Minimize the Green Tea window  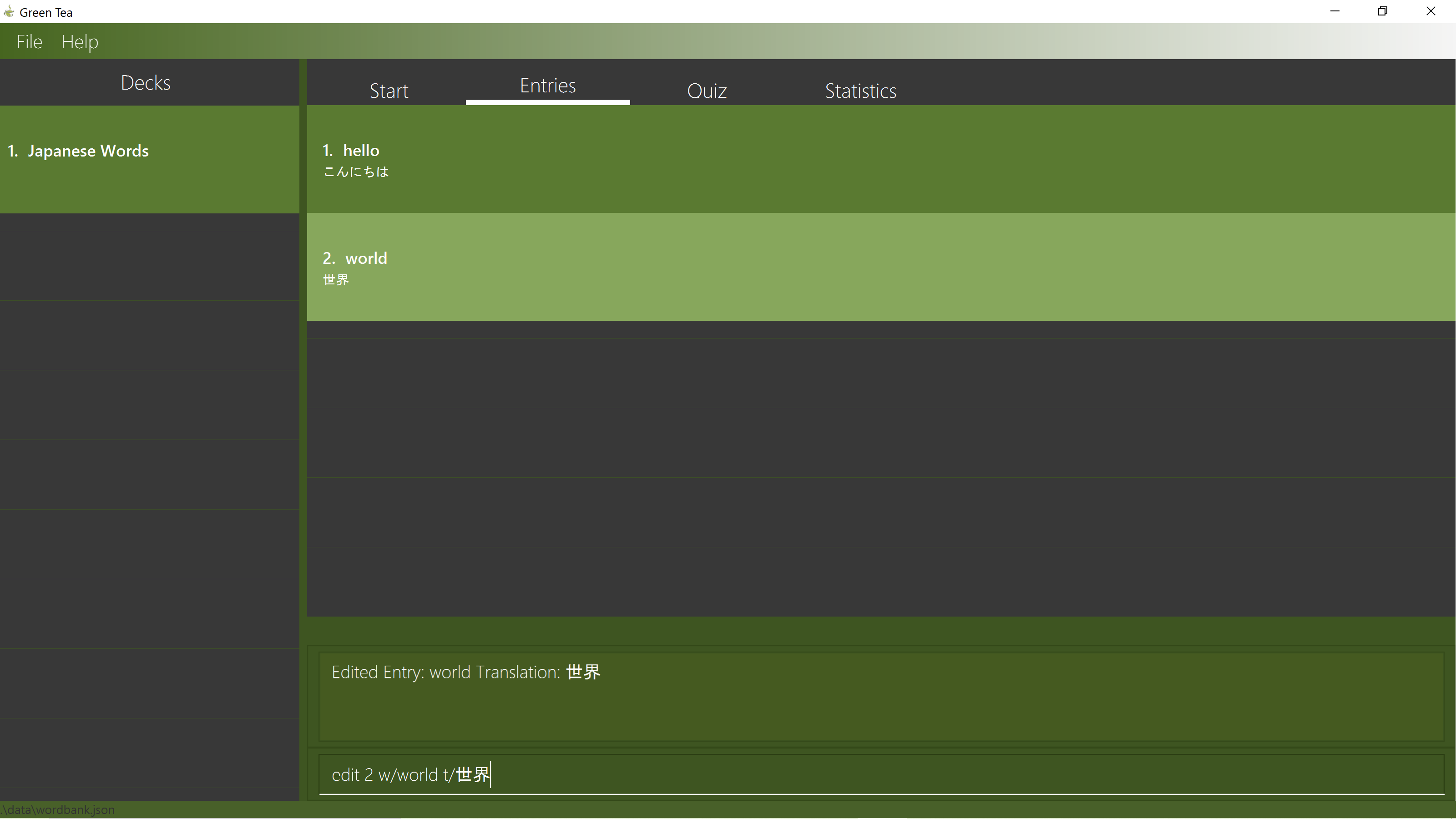1335,11
